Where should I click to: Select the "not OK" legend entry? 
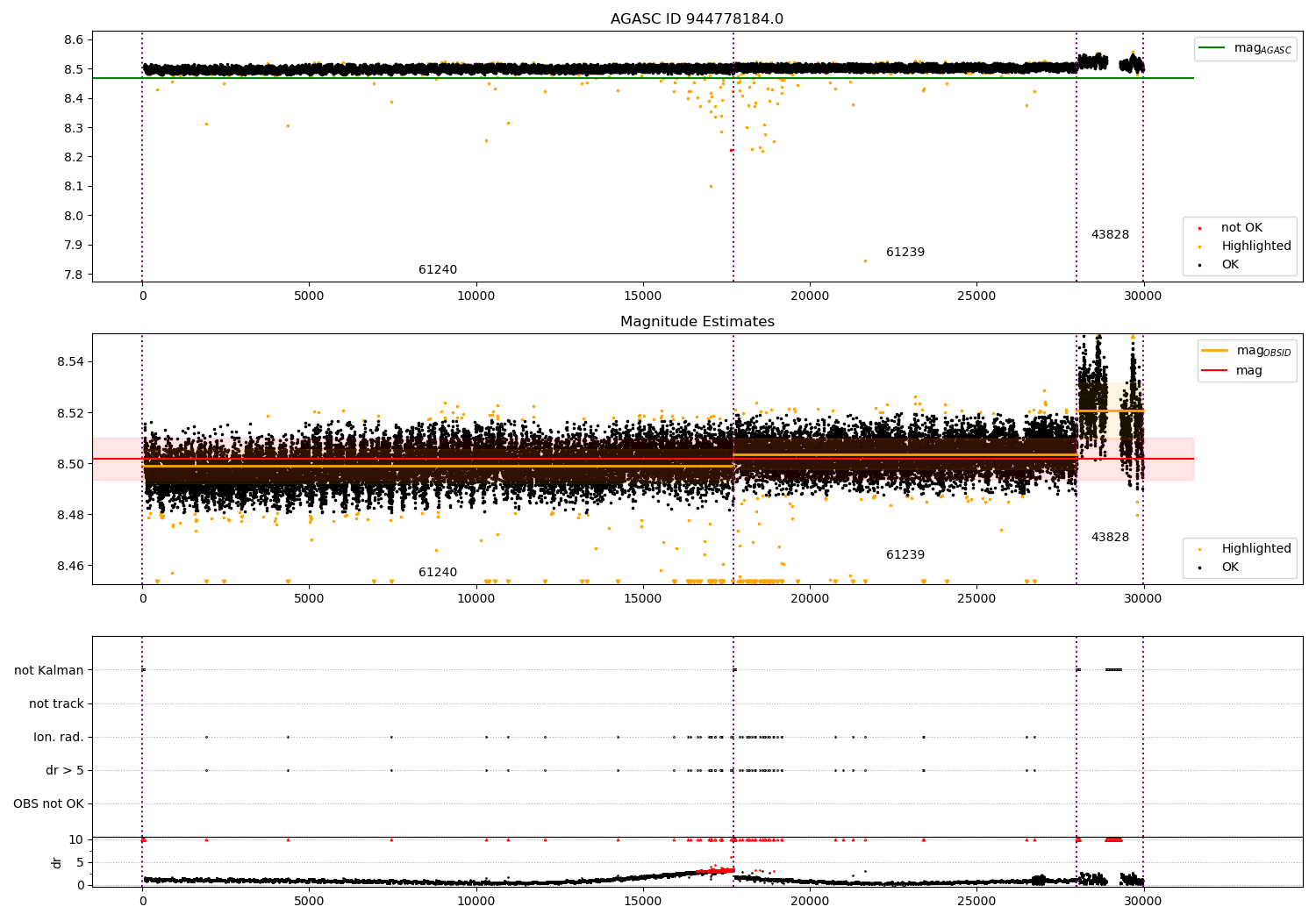click(1241, 228)
